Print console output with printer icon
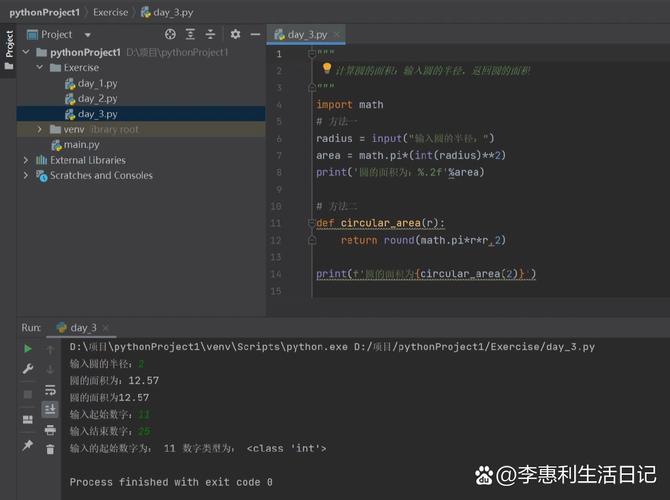The image size is (670, 500). (50, 429)
